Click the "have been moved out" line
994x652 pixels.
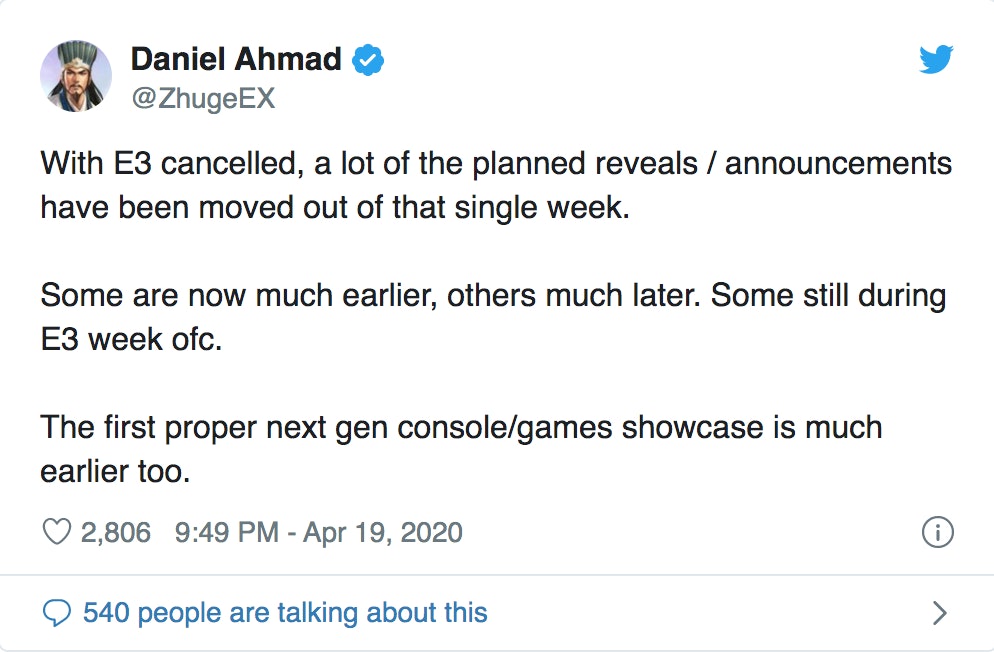pos(335,208)
